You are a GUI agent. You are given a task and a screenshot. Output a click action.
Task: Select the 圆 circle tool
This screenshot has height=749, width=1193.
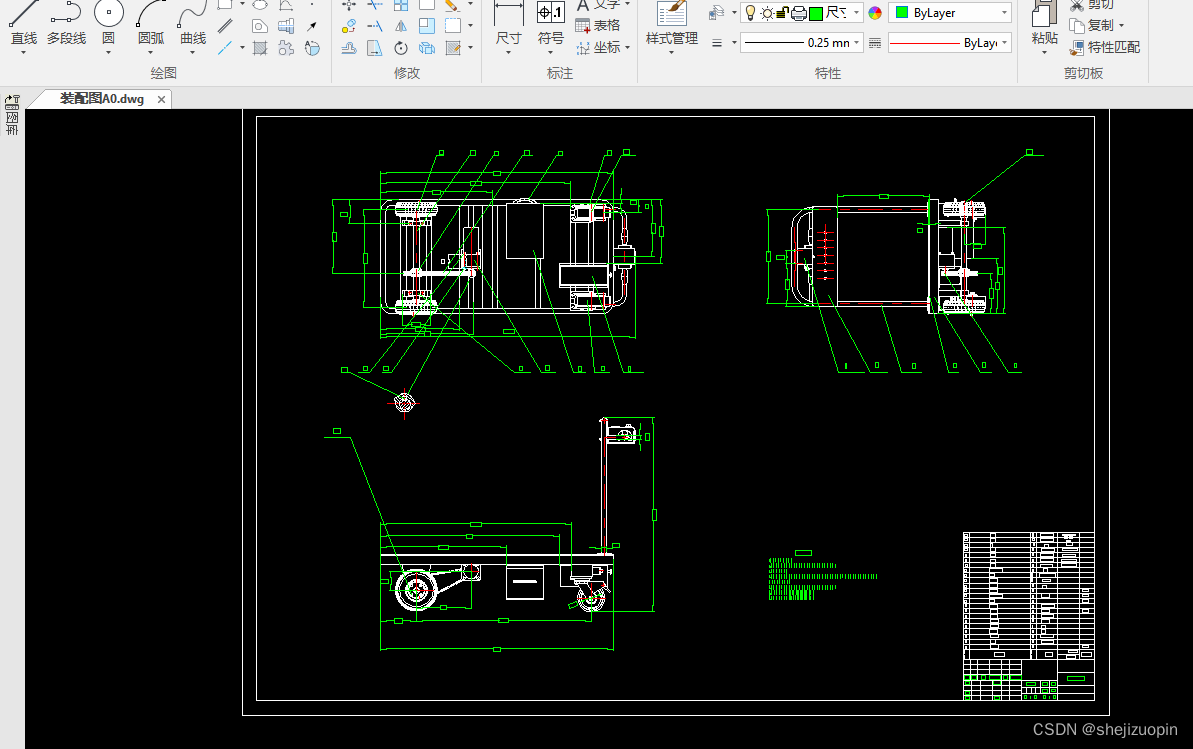tap(109, 23)
